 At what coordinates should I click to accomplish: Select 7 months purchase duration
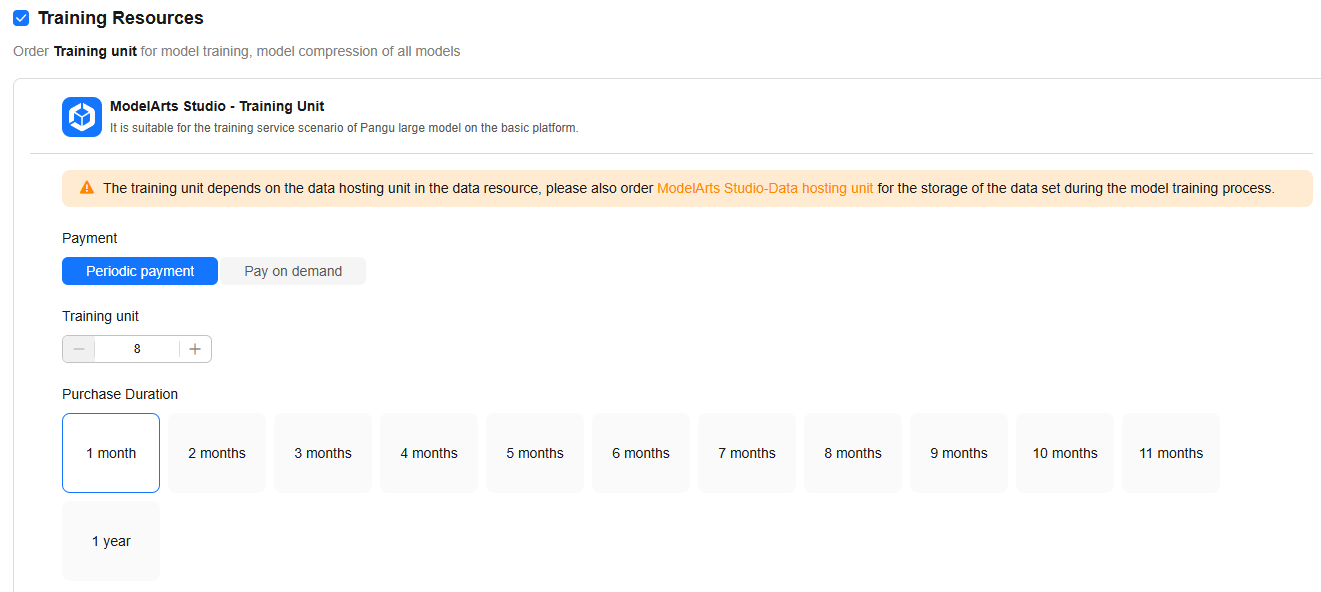pyautogui.click(x=747, y=453)
